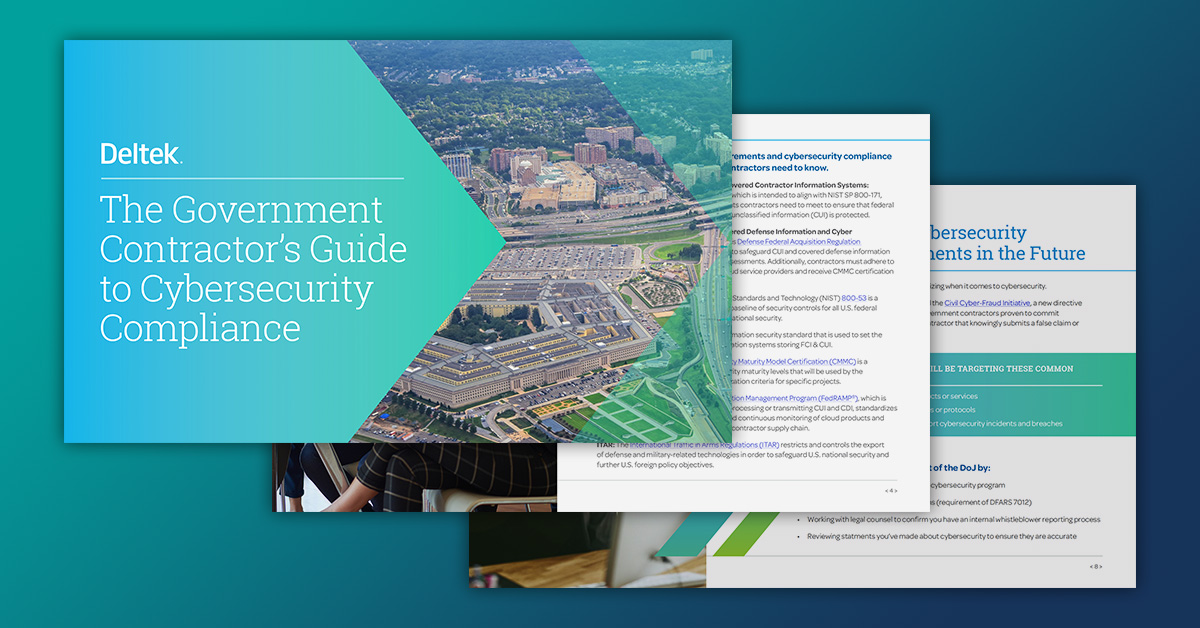Click the white divider line under Deltek logo
The width and height of the screenshot is (1200, 628).
(x=250, y=179)
